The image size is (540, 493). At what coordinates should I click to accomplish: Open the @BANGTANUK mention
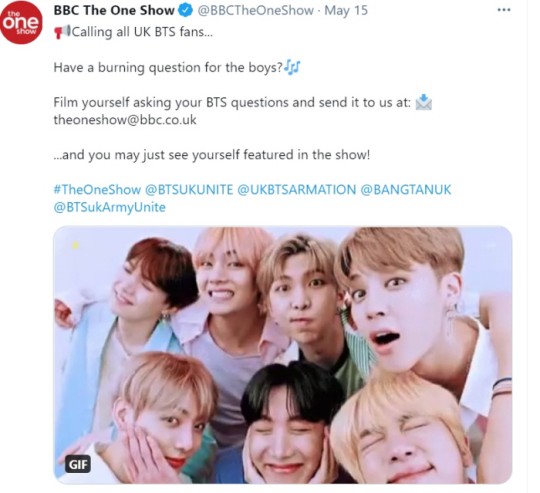coord(405,189)
